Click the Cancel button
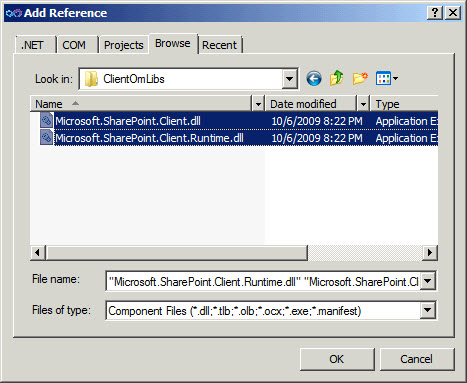This screenshot has height=383, width=467. tap(417, 359)
